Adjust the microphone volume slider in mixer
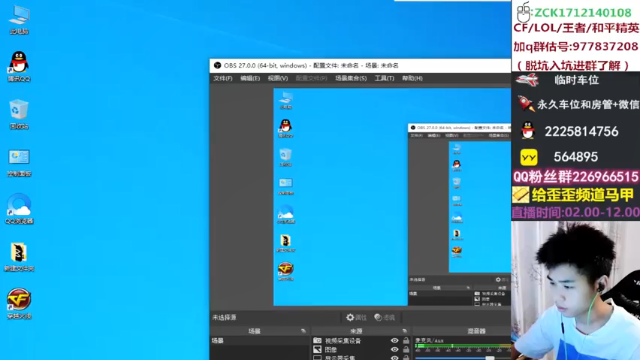 [x=490, y=358]
